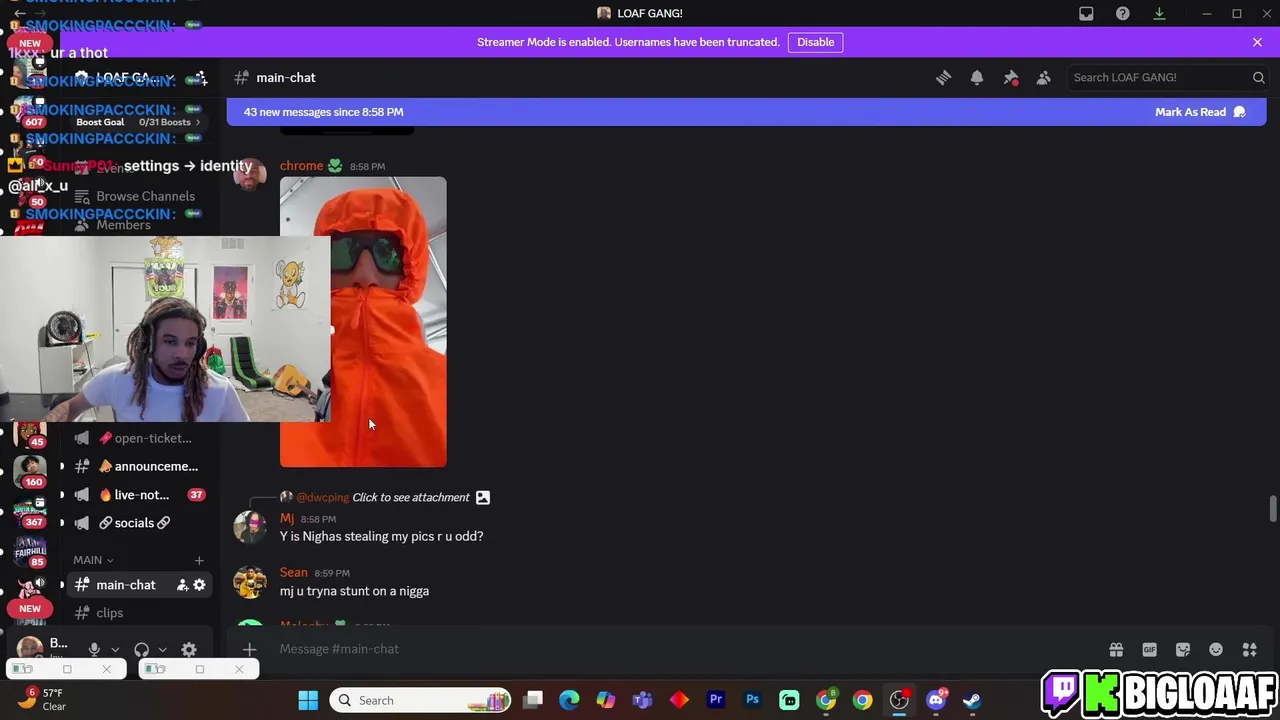Viewport: 1280px width, 720px height.
Task: Open the GIF picker
Action: pos(1149,649)
